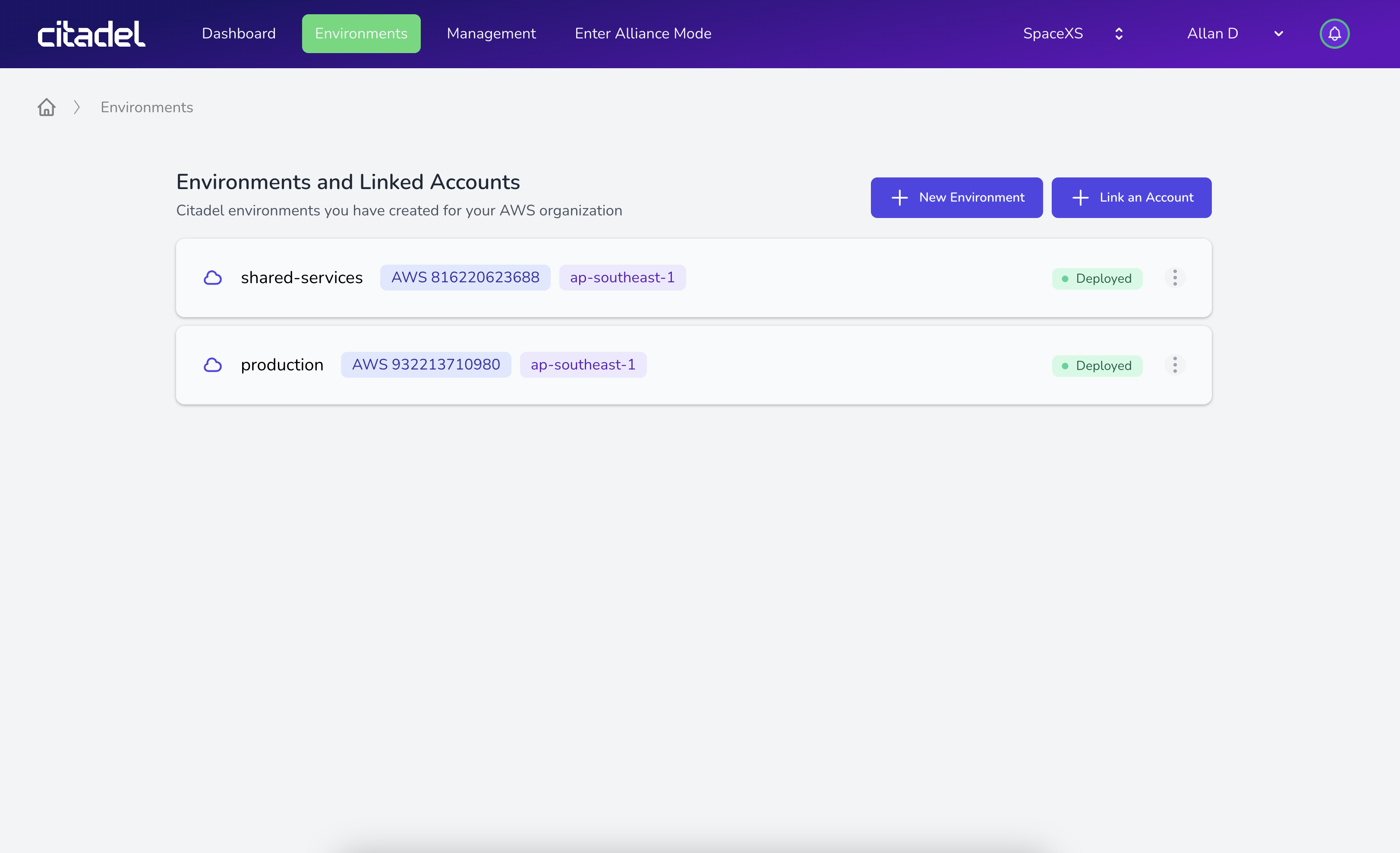Click the production cloud icon

click(212, 365)
